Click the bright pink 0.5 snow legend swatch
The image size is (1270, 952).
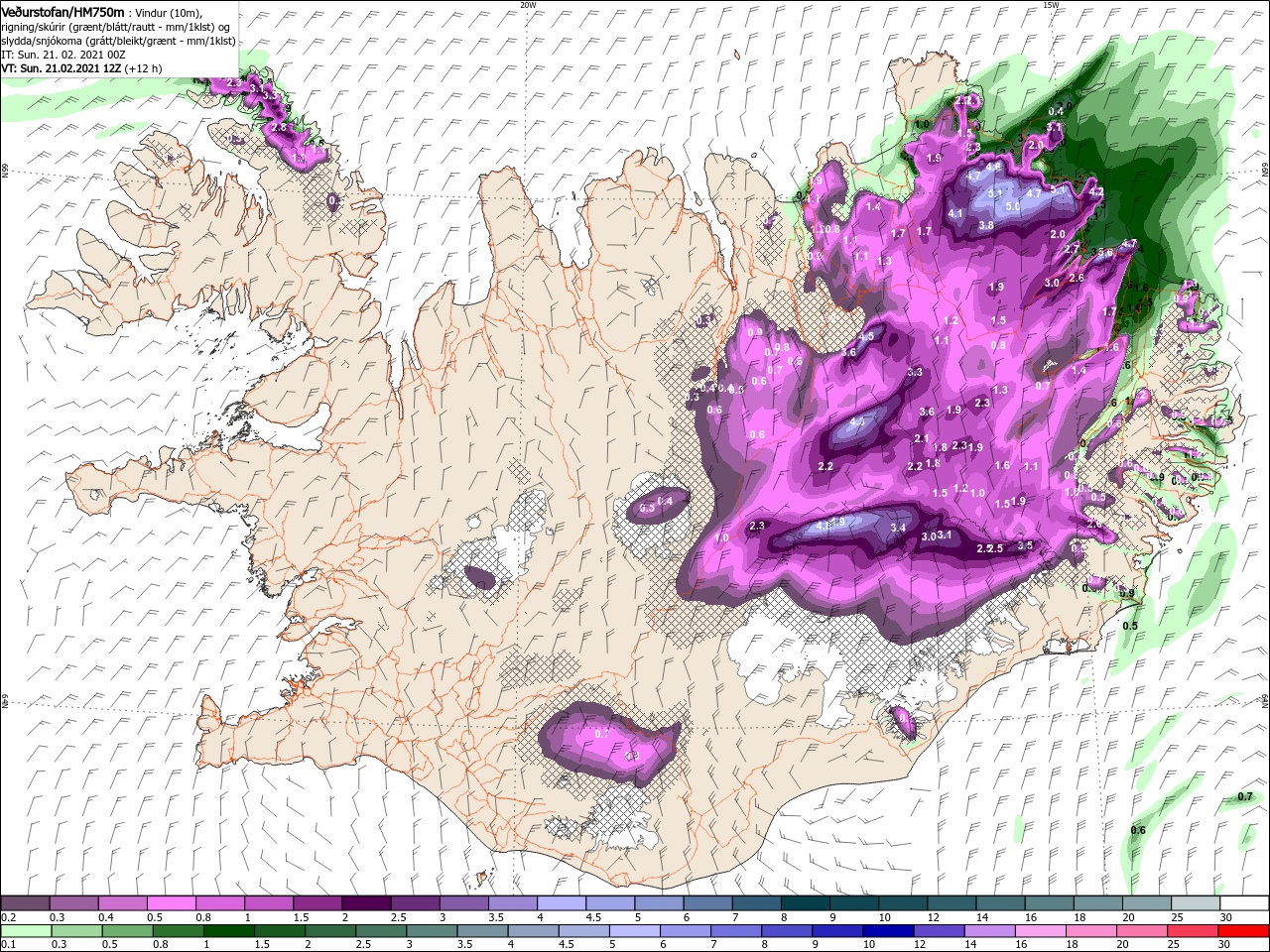(171, 903)
